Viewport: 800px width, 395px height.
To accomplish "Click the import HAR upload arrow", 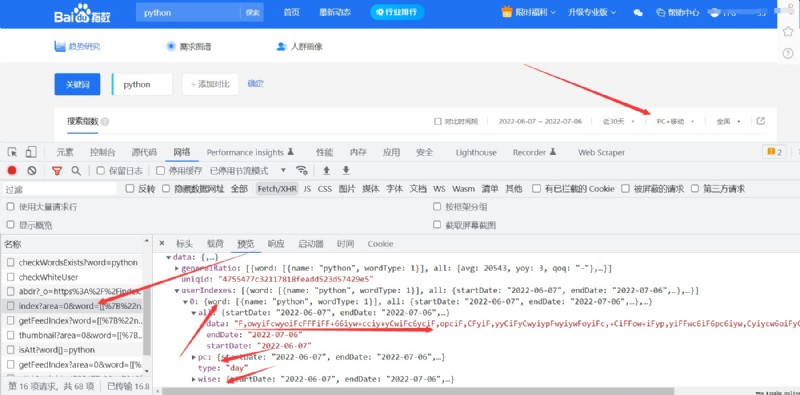I will point(327,170).
